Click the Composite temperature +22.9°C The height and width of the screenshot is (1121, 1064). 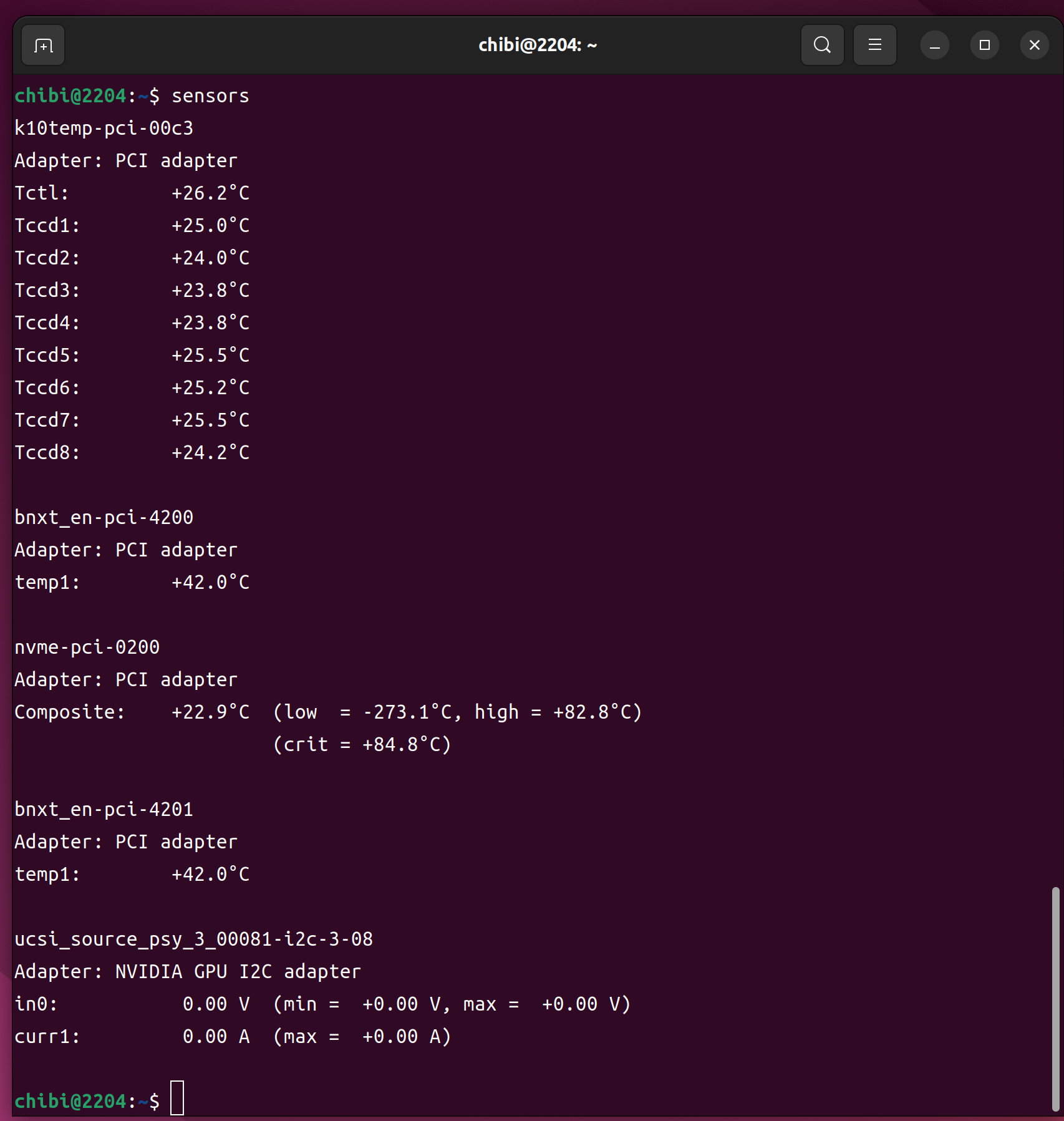pos(210,712)
